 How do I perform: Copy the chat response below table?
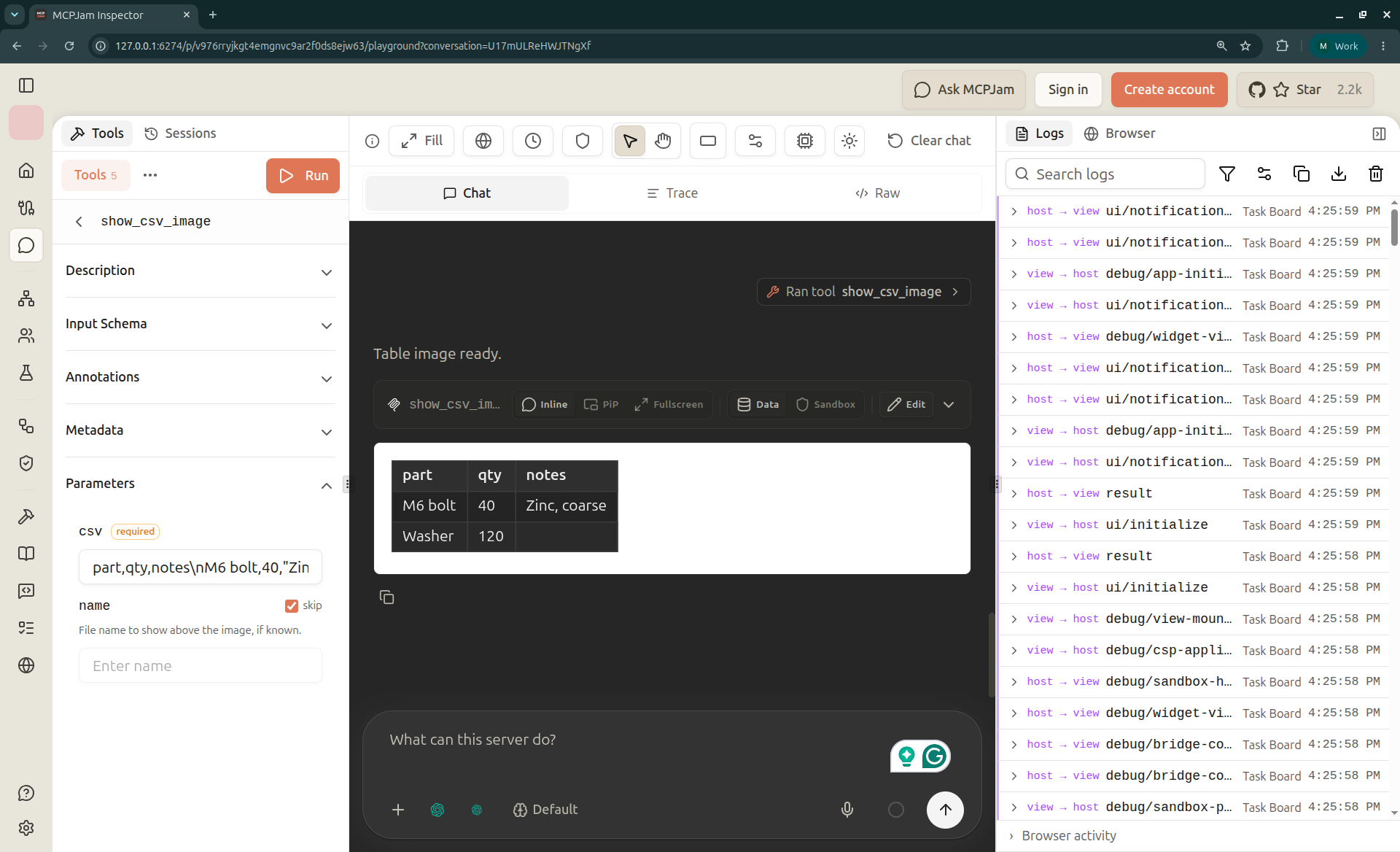click(x=387, y=597)
